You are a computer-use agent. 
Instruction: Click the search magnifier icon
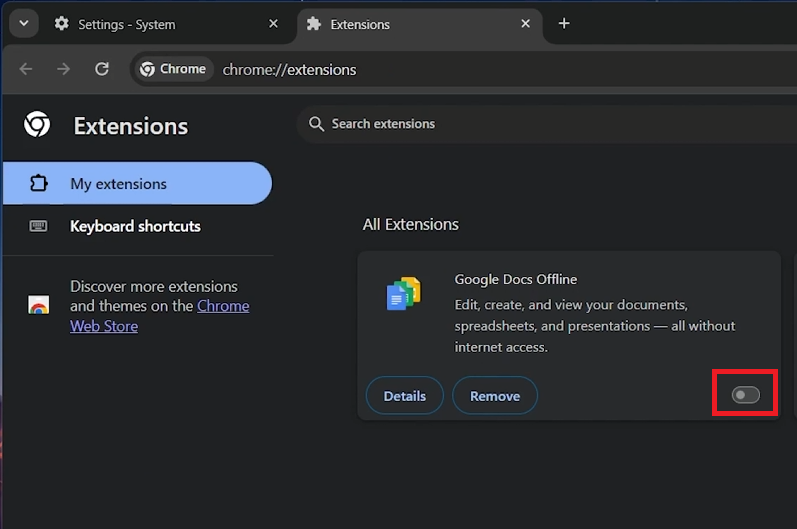[316, 124]
